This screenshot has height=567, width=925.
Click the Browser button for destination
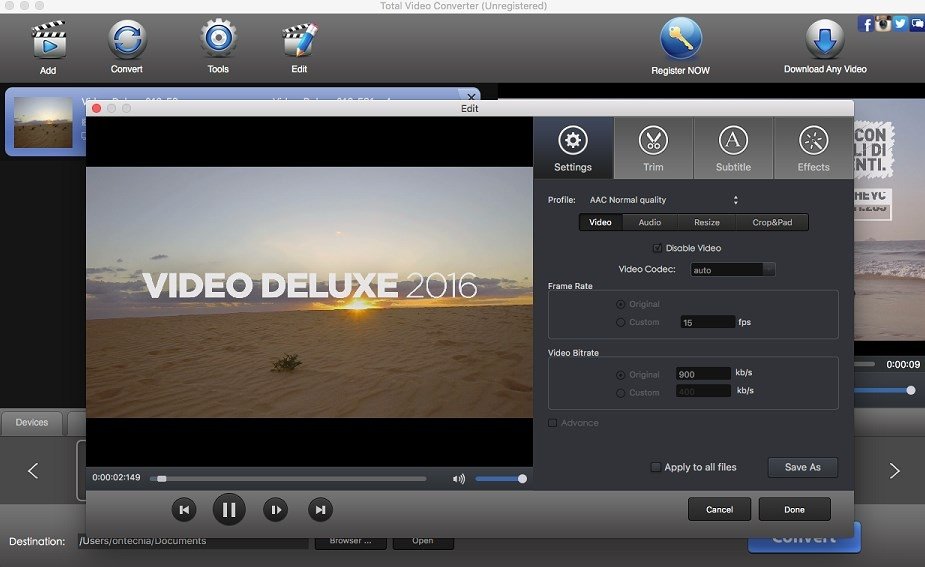tap(350, 541)
